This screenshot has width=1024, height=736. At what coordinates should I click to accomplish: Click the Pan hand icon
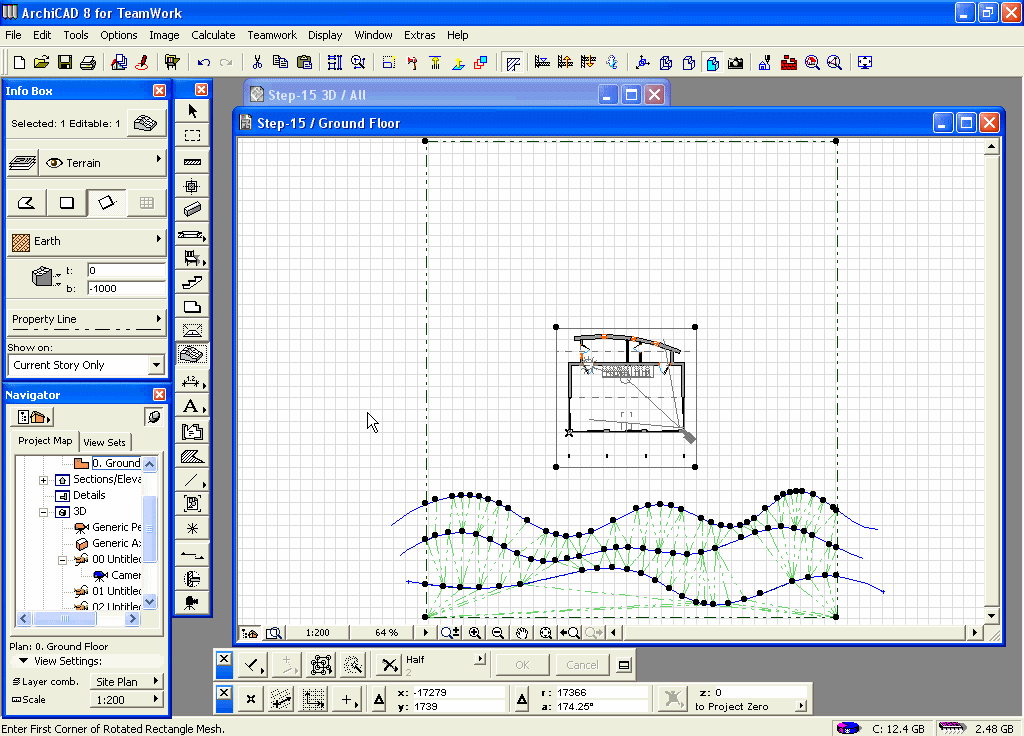[522, 633]
